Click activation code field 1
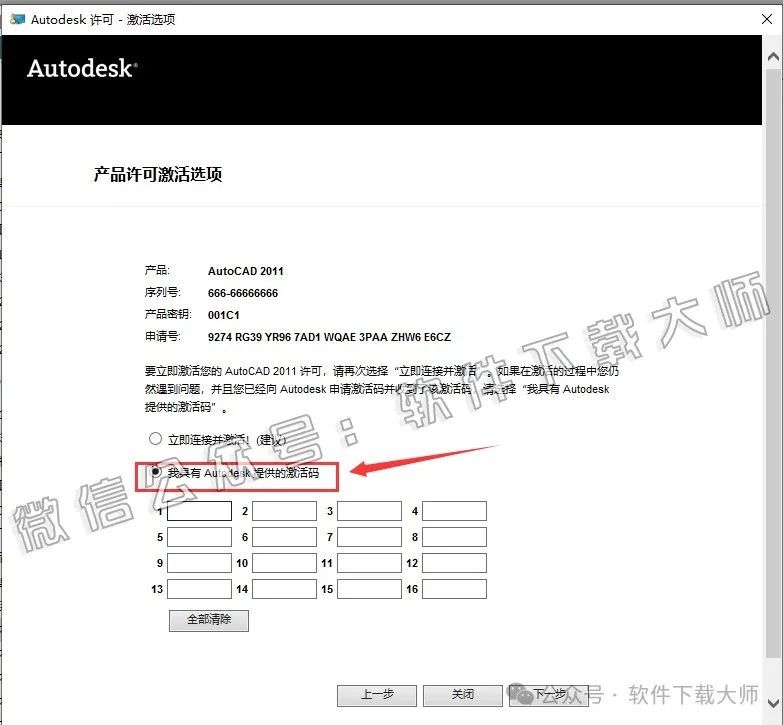Screen dimensions: 783x725 (x=199, y=511)
